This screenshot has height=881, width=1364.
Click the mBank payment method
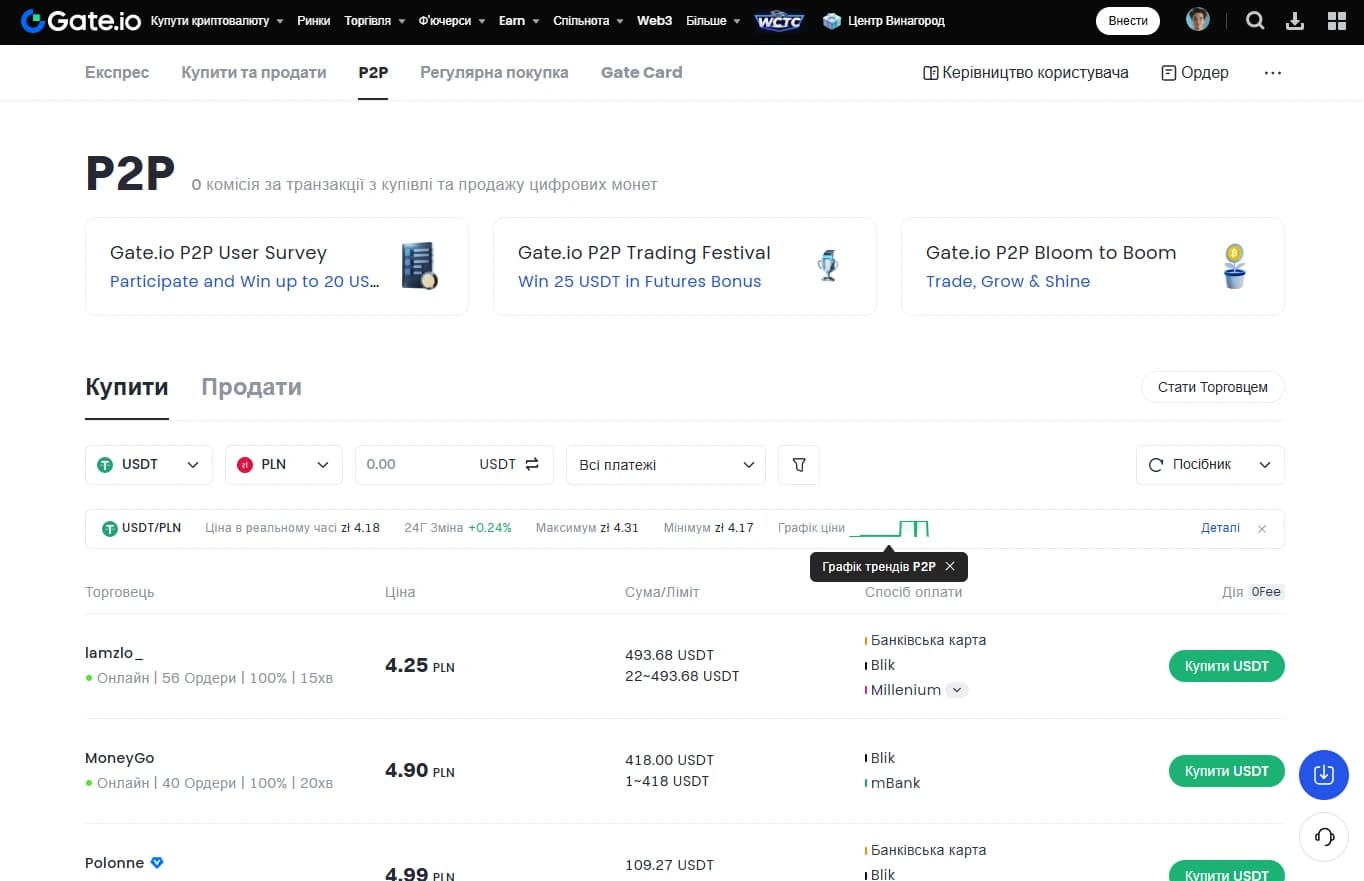tap(895, 783)
